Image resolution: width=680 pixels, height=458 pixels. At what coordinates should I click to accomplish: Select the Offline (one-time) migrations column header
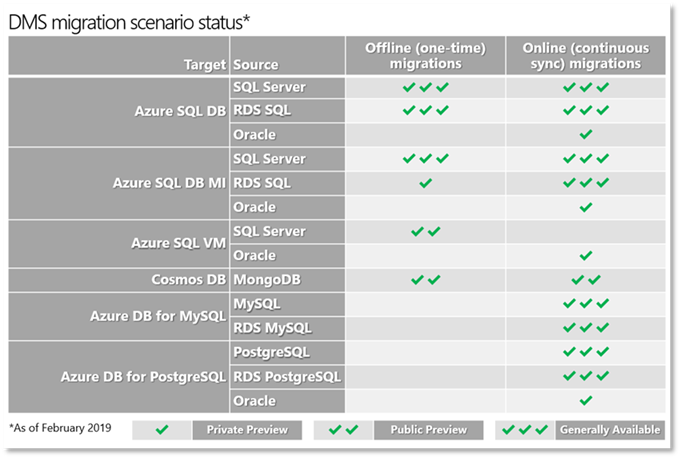click(x=426, y=56)
